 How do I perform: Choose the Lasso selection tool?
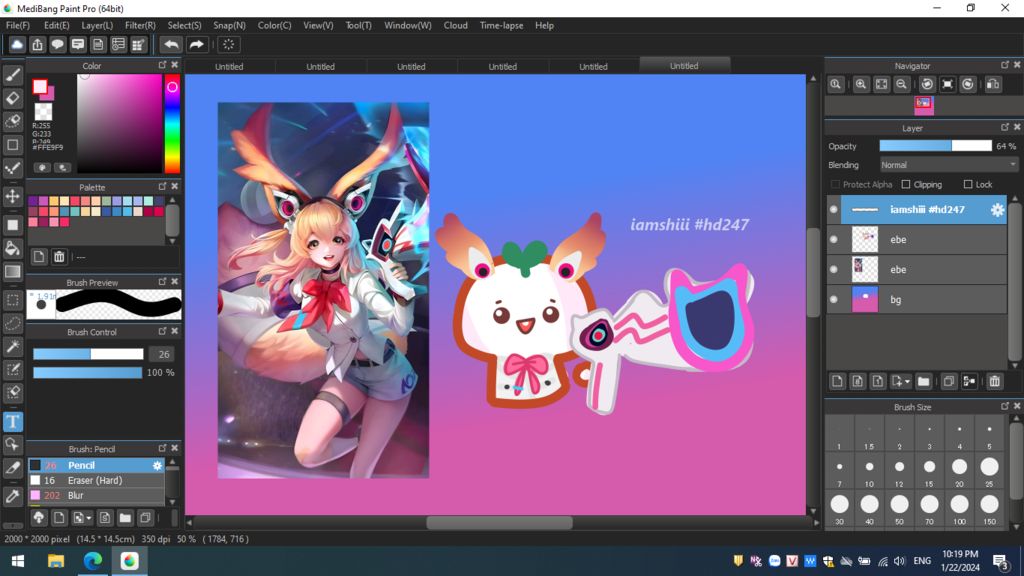tap(12, 323)
